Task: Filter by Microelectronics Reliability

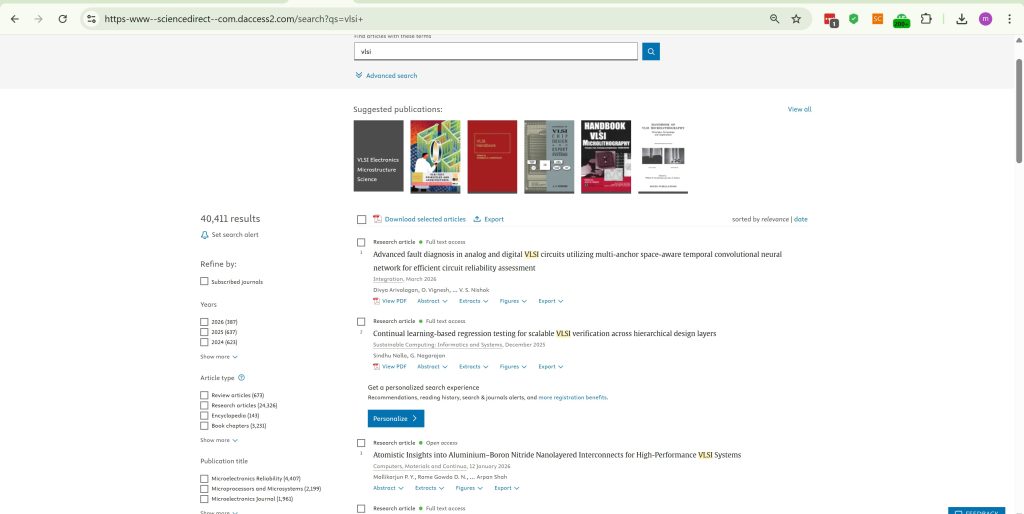Action: click(204, 479)
